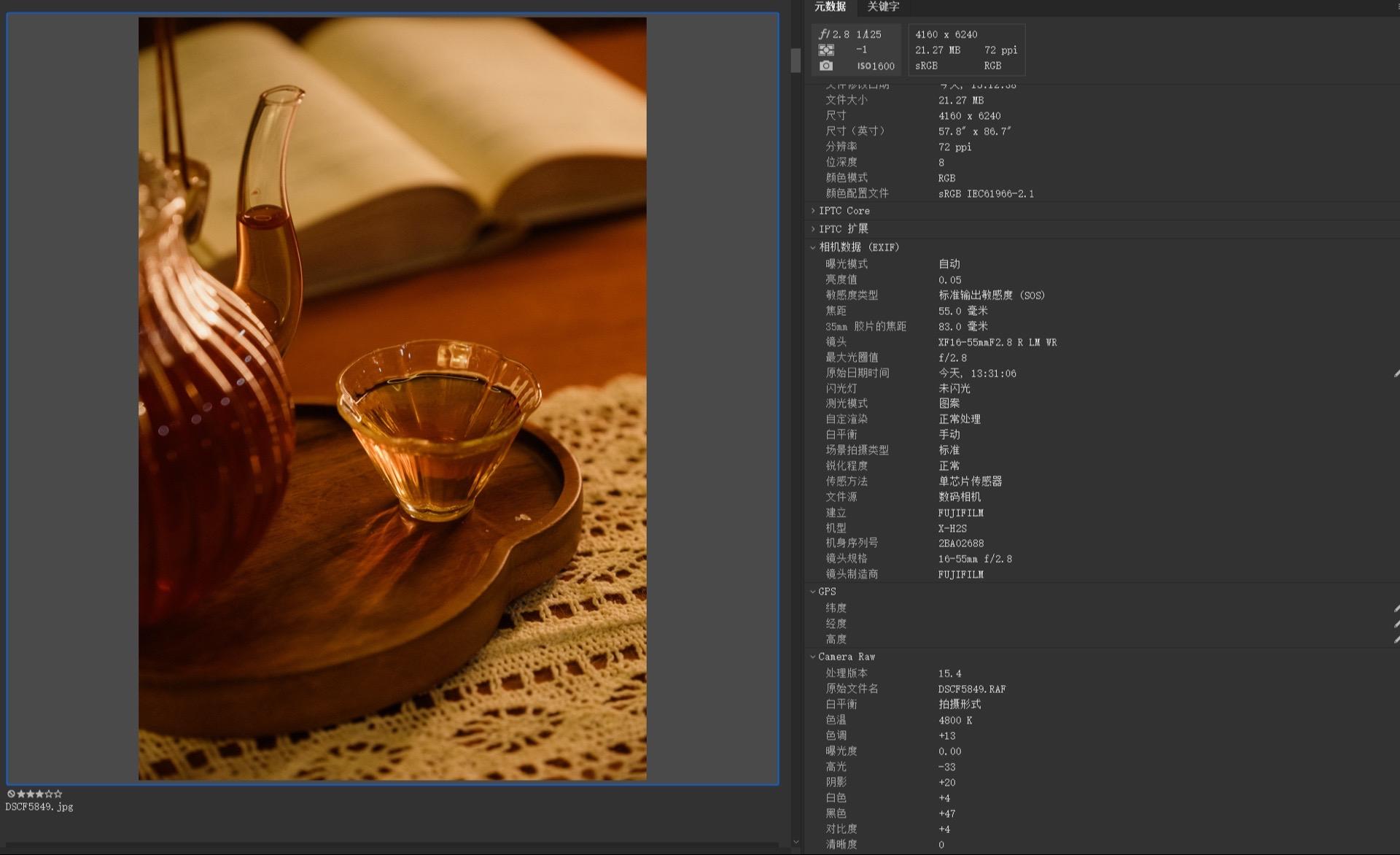Select the lens value XF16-55mmF2.8 R LM WR
The height and width of the screenshot is (855, 1400).
[x=997, y=342]
